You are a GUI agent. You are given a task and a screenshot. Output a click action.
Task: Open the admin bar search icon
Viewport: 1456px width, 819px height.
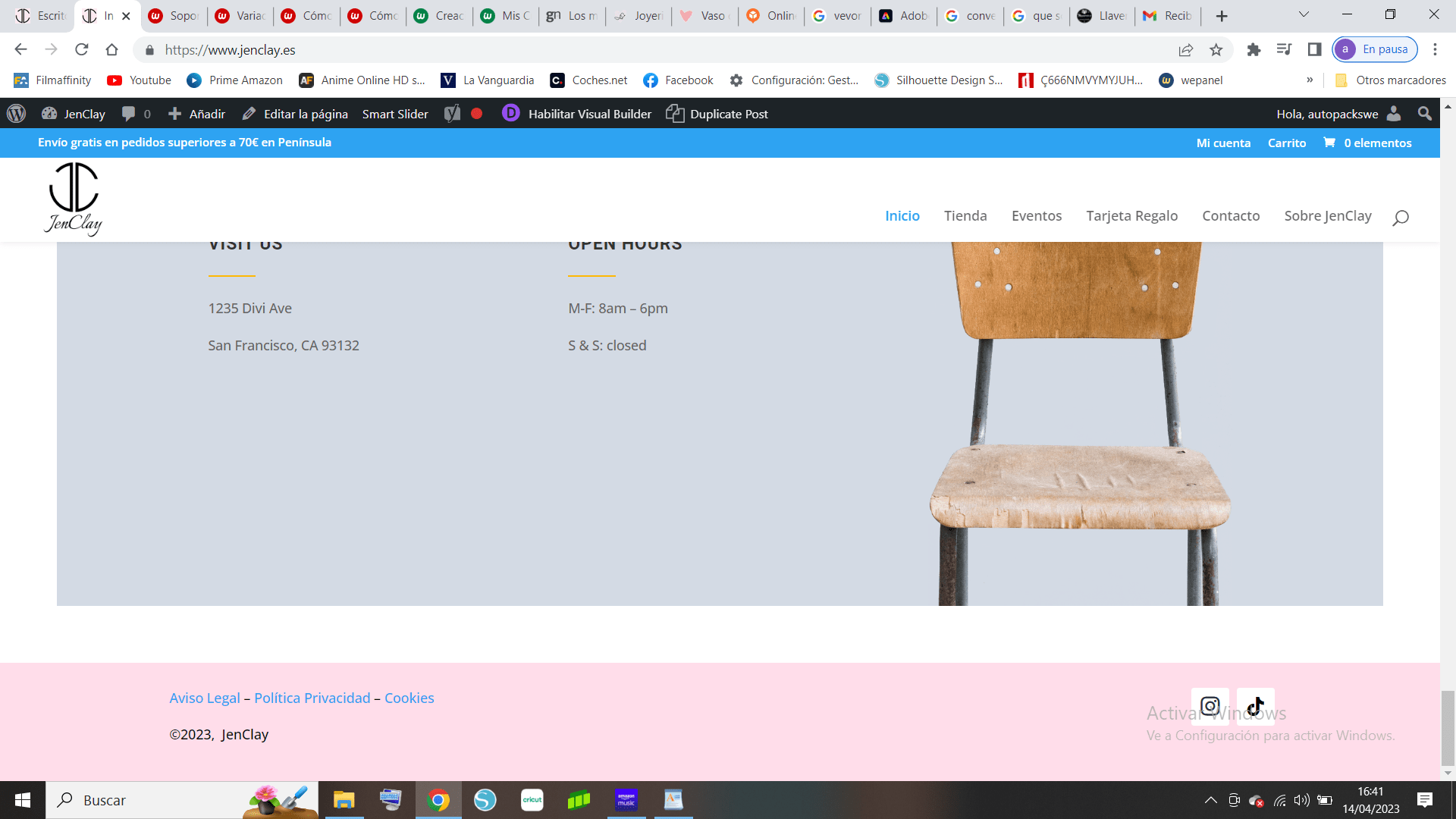pos(1425,114)
